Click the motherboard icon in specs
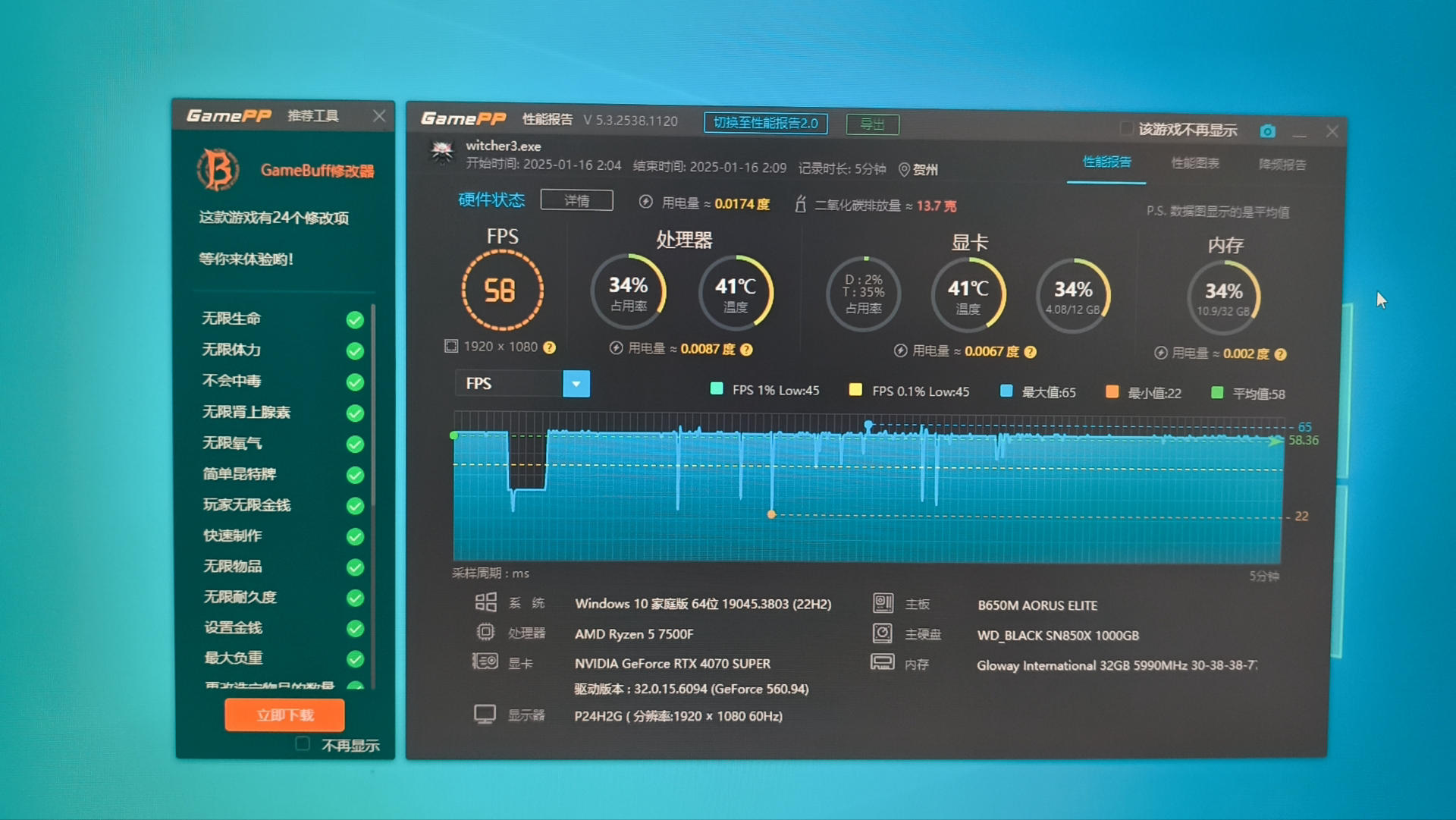This screenshot has width=1456, height=820. (x=883, y=603)
